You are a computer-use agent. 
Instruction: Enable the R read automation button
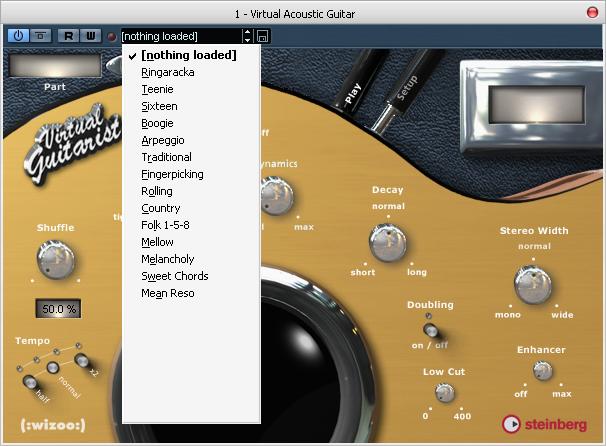tap(68, 35)
